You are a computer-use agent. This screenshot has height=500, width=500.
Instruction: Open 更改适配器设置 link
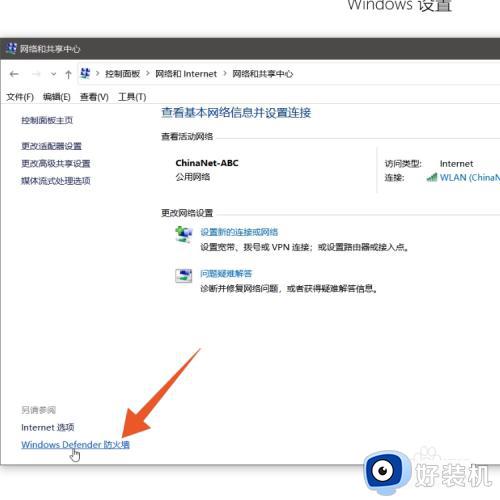click(x=51, y=146)
